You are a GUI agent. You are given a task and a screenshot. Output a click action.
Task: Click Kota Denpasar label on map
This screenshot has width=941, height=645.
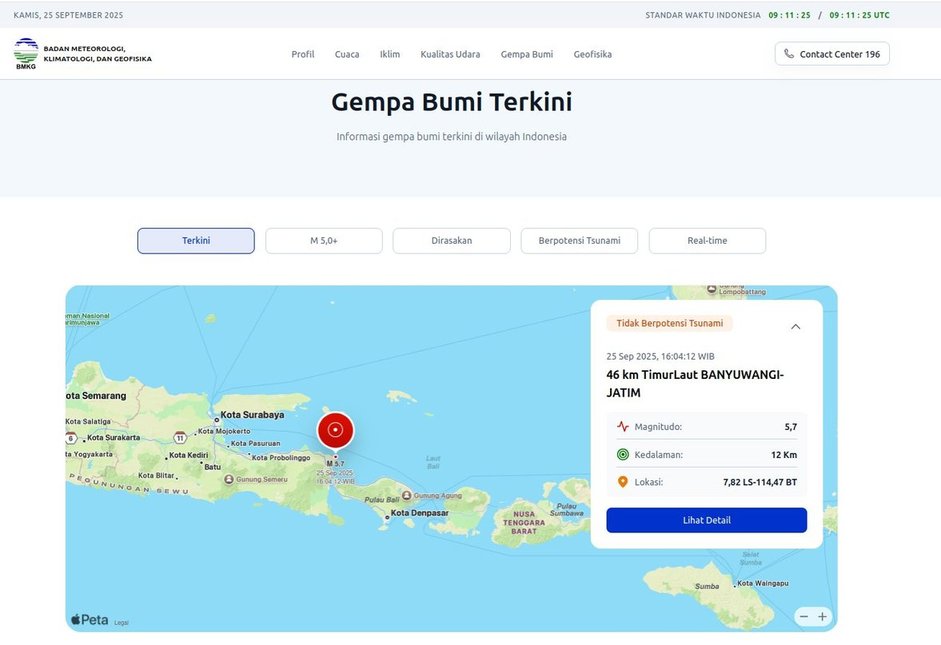pos(420,514)
